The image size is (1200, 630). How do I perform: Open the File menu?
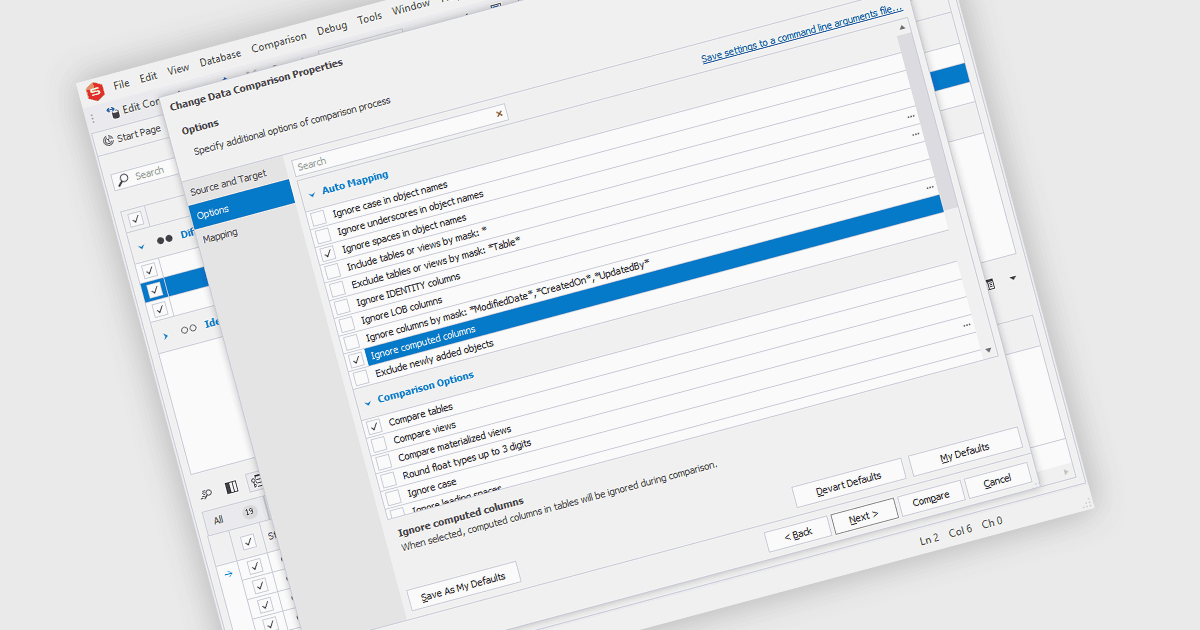(x=122, y=84)
